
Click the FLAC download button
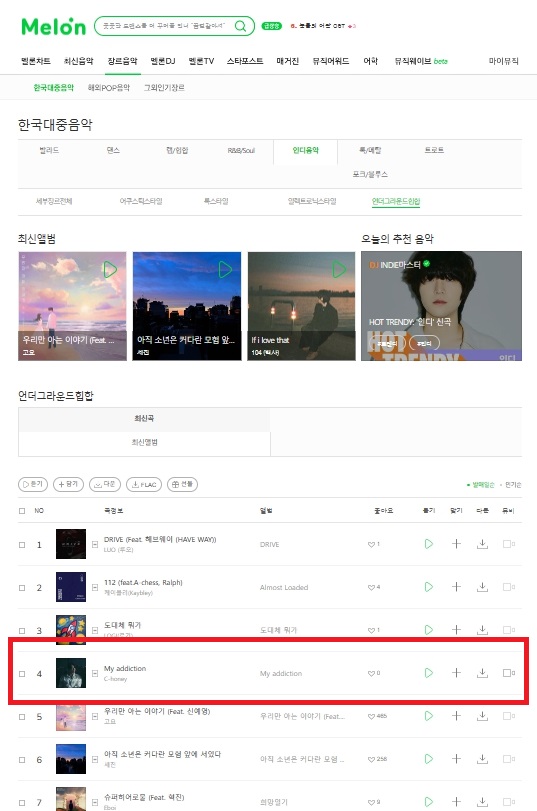pyautogui.click(x=144, y=485)
